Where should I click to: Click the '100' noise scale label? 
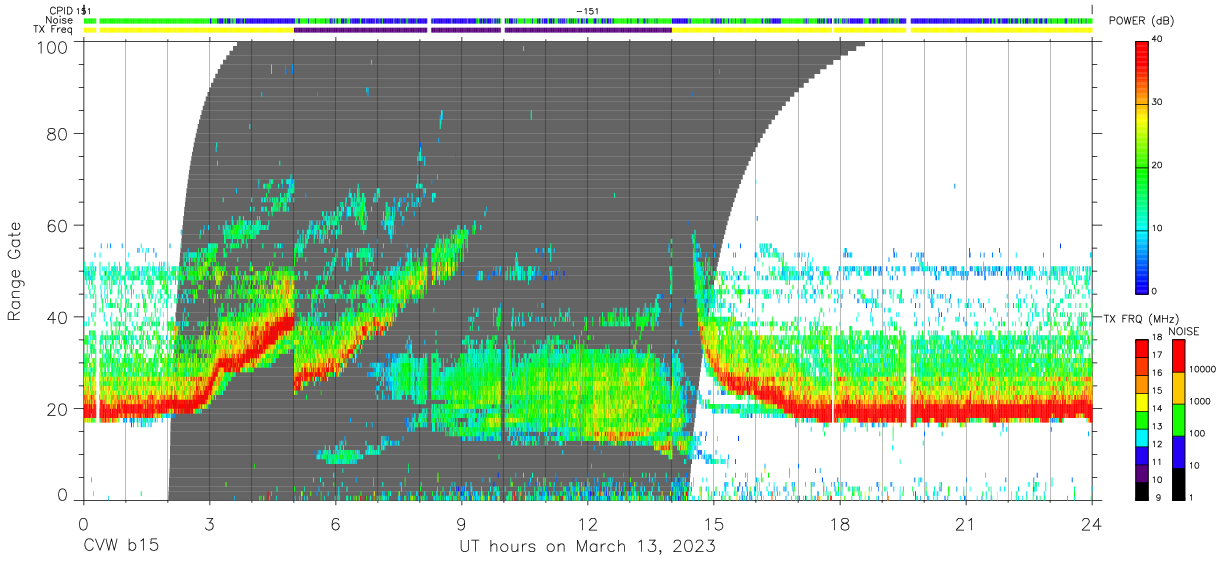click(x=1199, y=433)
